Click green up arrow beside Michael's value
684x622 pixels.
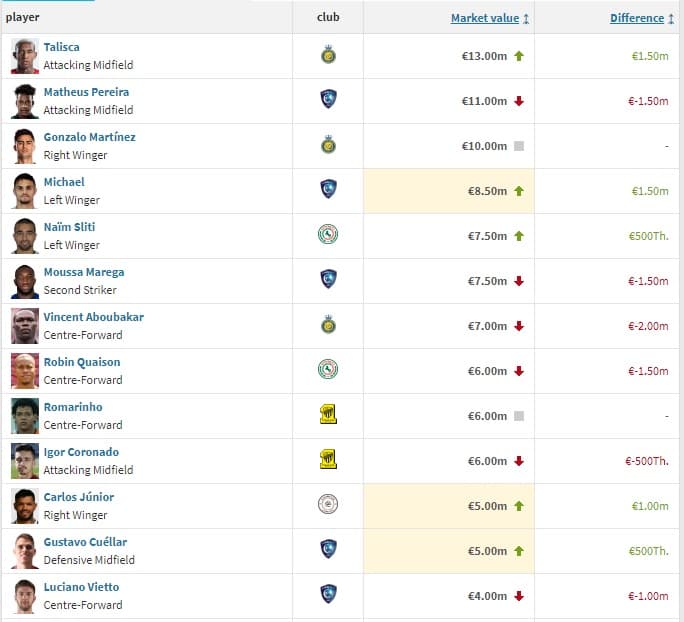coord(519,191)
